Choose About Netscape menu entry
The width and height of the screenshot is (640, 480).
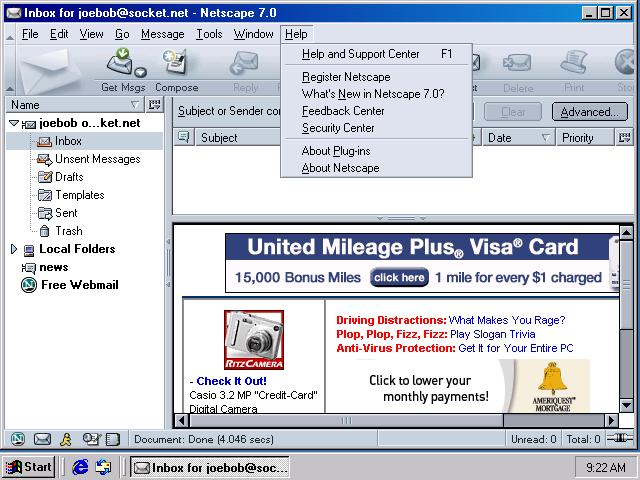(376, 168)
